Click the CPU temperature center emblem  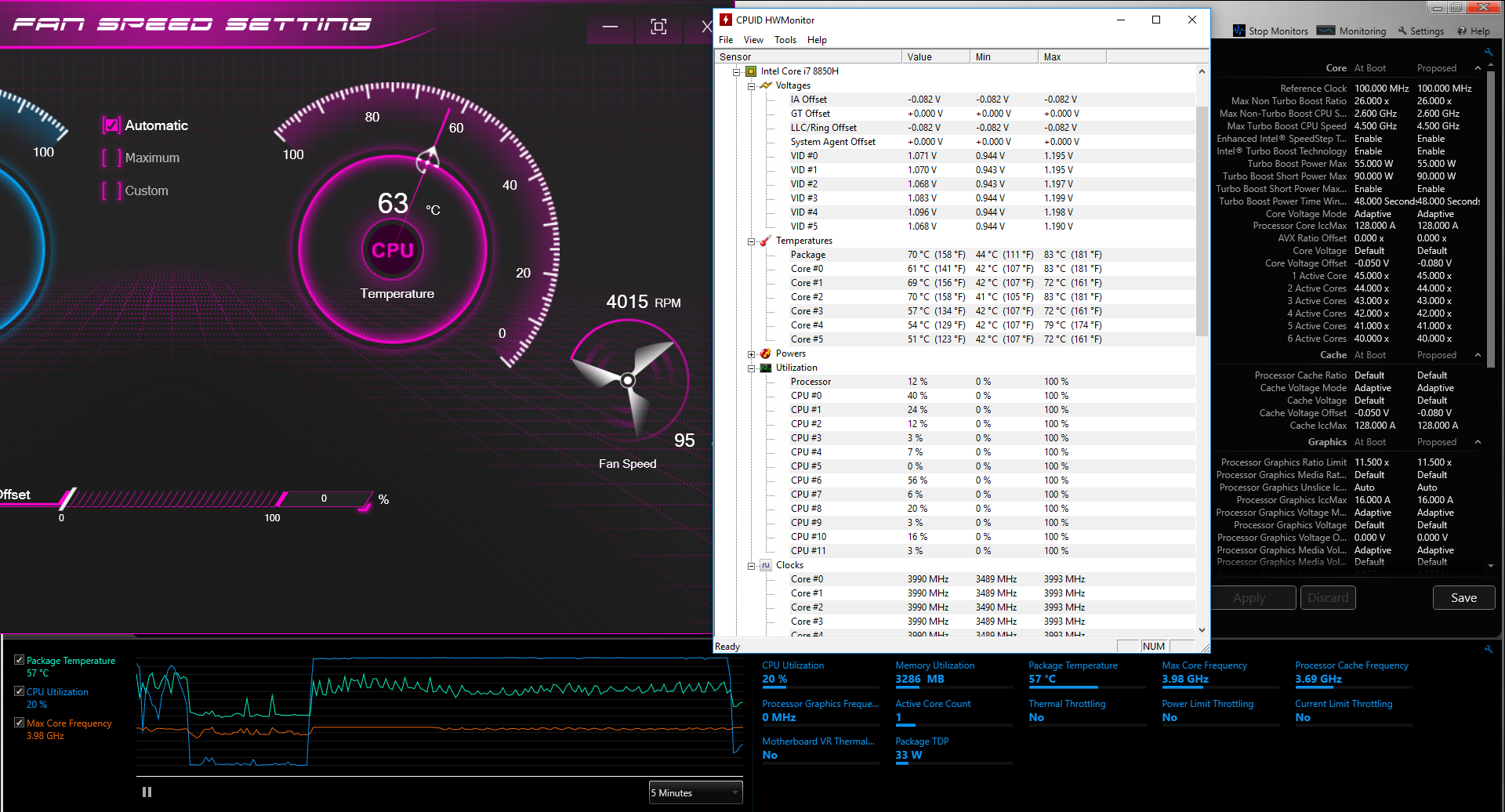(393, 250)
